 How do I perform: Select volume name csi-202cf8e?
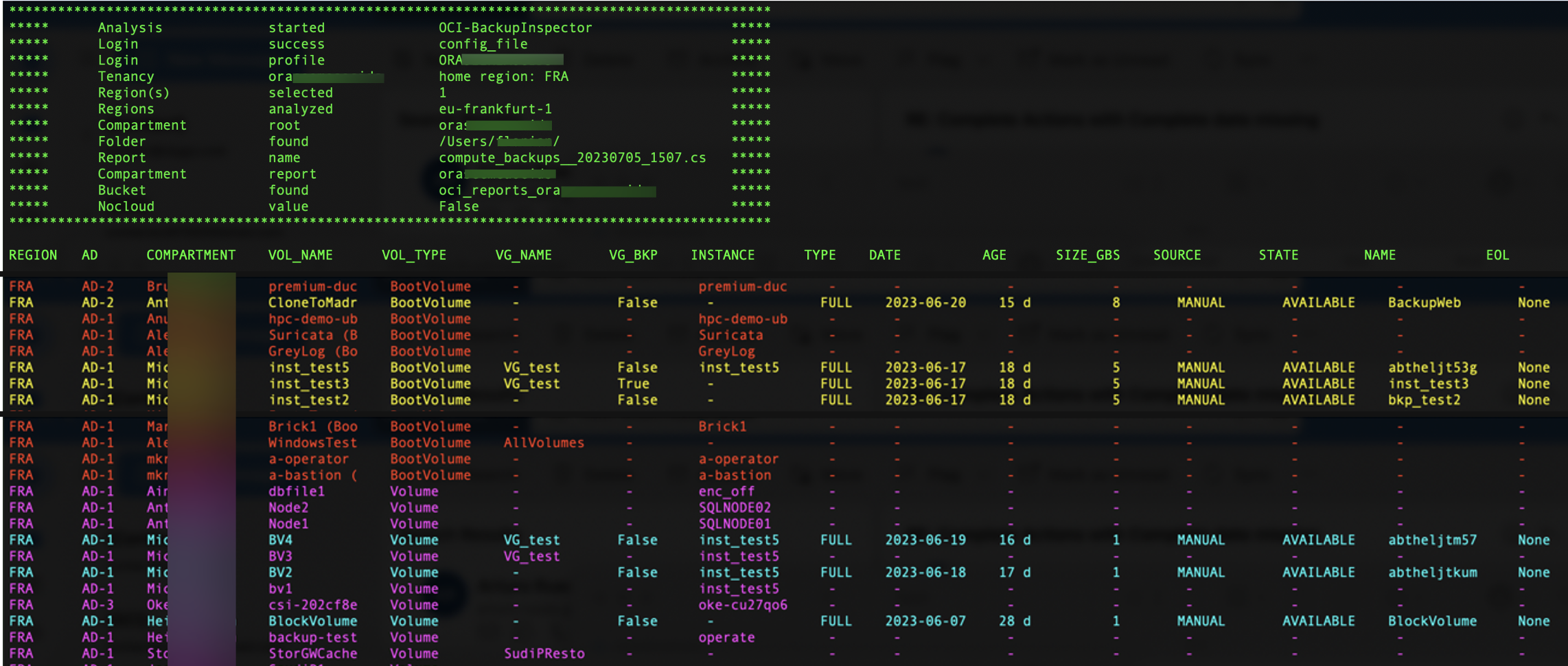coord(312,604)
